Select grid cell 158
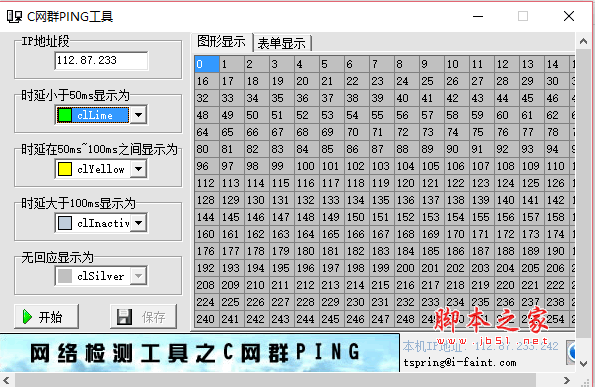Image resolution: width=595 pixels, height=387 pixels. coord(557,217)
